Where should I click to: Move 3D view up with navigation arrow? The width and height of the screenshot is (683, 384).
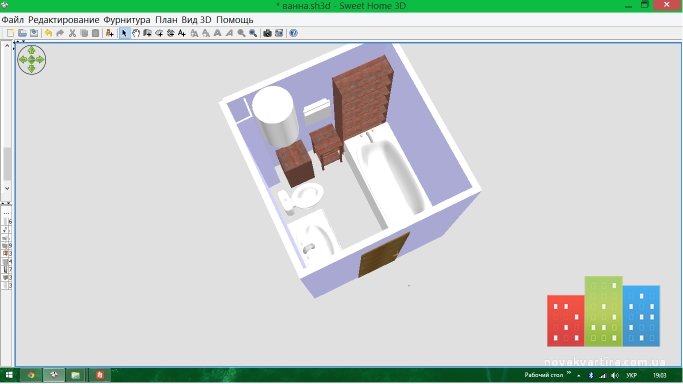[31, 51]
